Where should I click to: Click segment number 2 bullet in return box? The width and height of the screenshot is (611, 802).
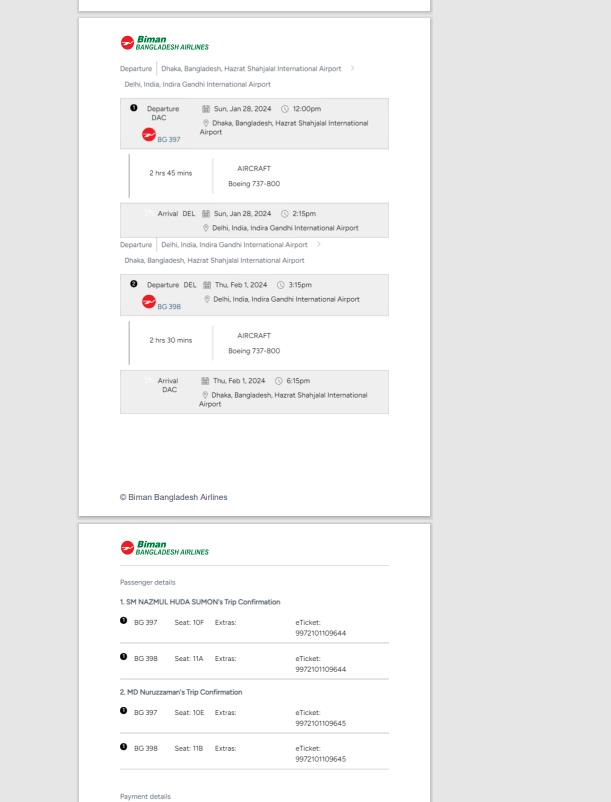coord(133,284)
